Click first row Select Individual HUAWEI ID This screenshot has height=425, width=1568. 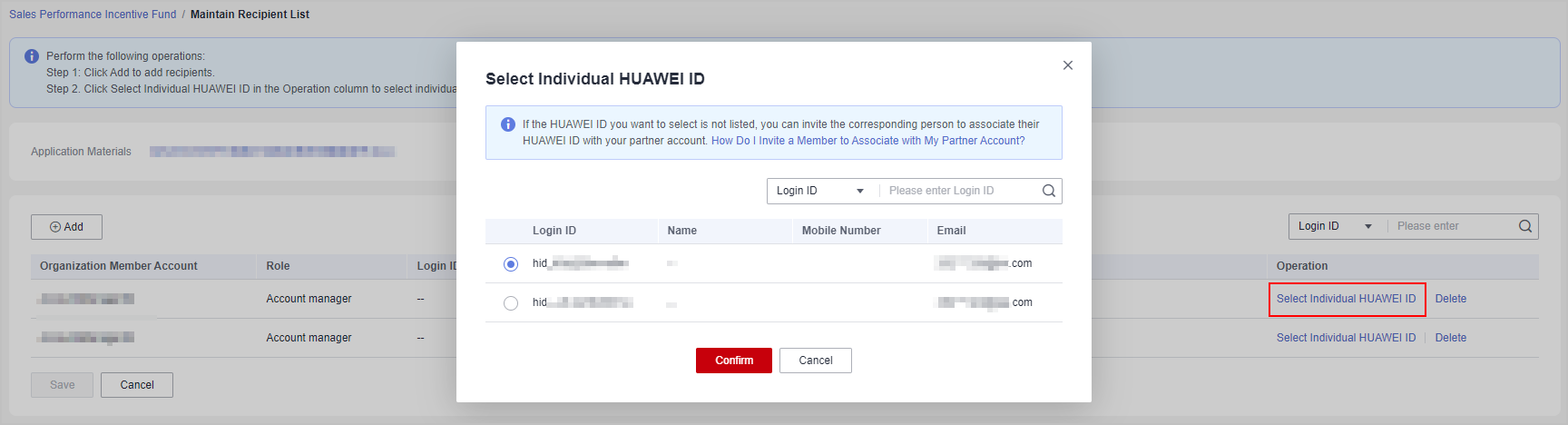pos(1346,299)
